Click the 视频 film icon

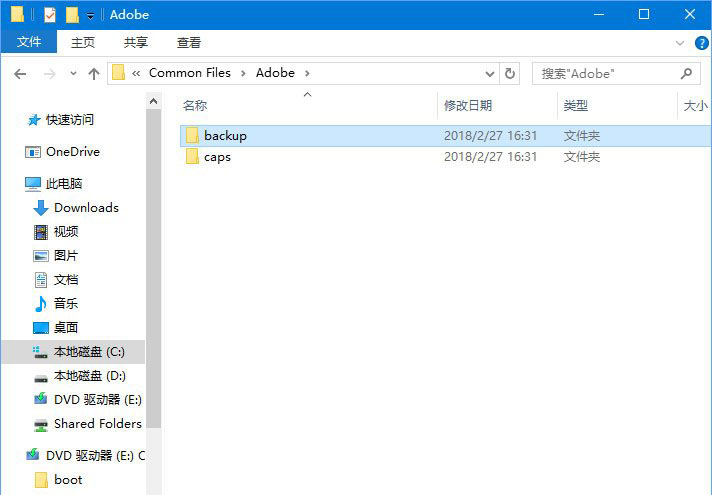point(41,232)
